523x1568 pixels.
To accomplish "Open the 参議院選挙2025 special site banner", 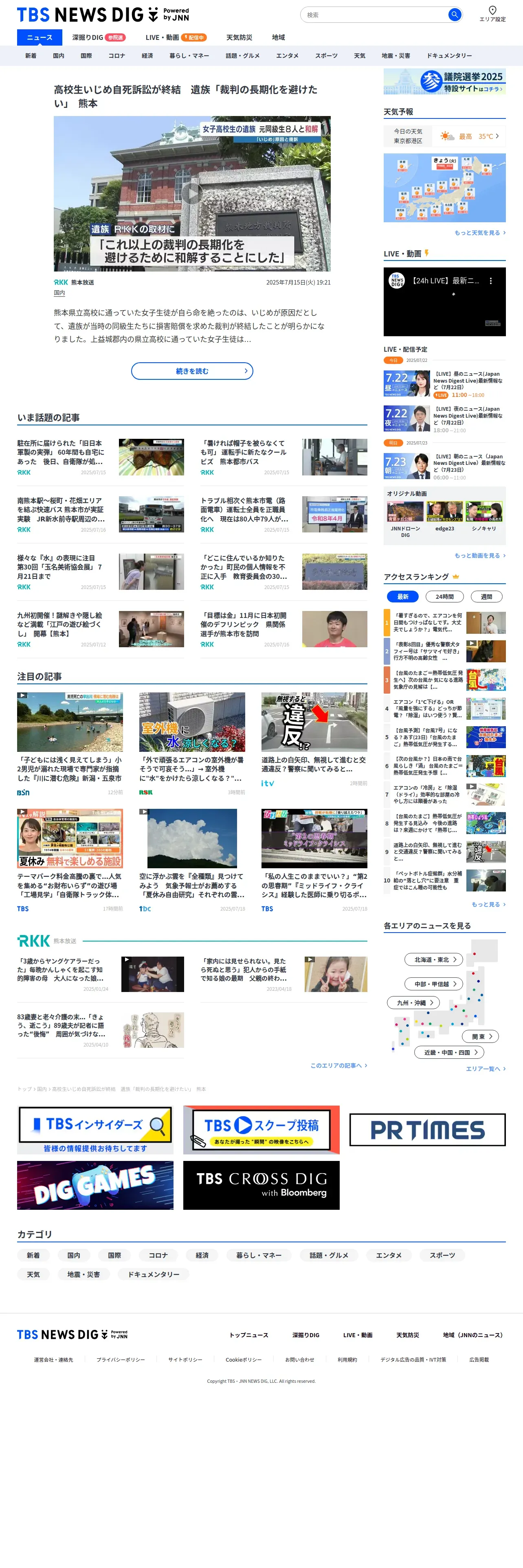I will (x=444, y=81).
